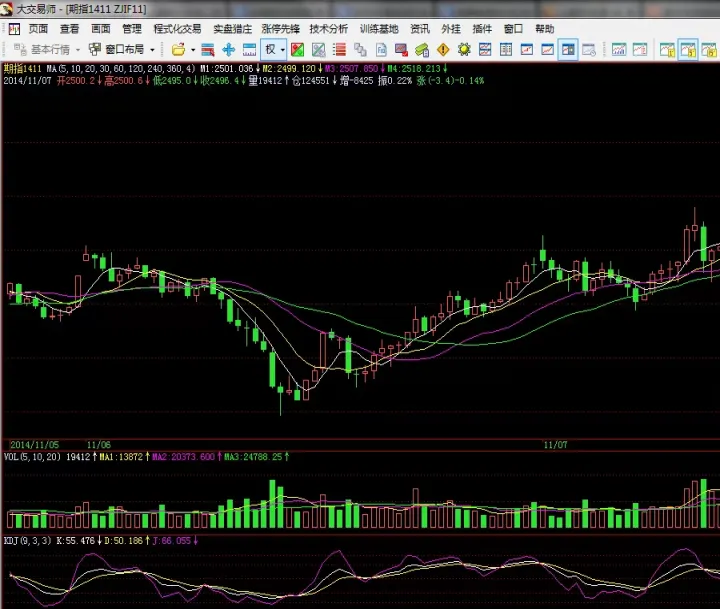The height and width of the screenshot is (609, 720).
Task: Click the KDJ(9,3,3) indicator label
Action: [26, 540]
